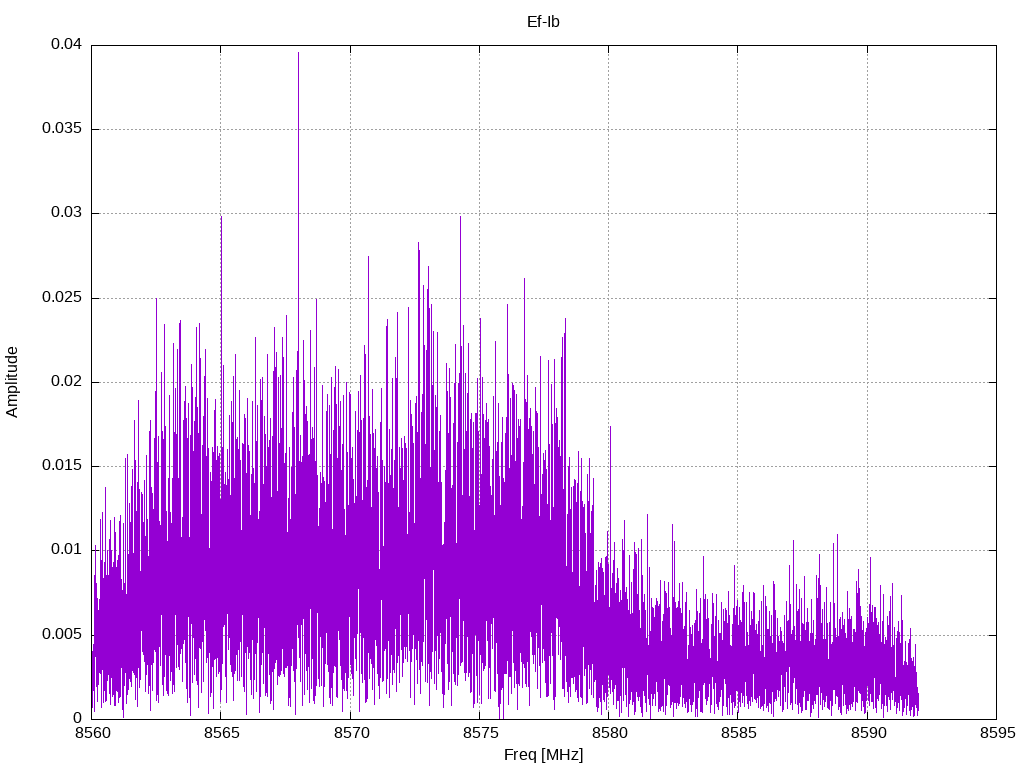
Task: Click the 8595 frequency tick label
Action: [x=996, y=733]
